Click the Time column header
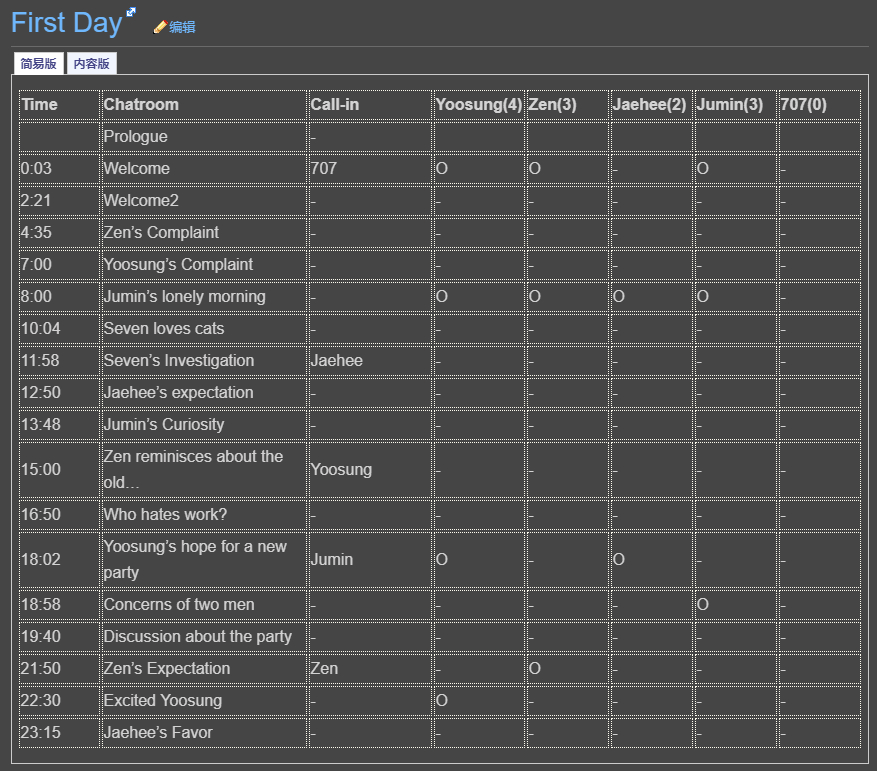 (x=59, y=105)
